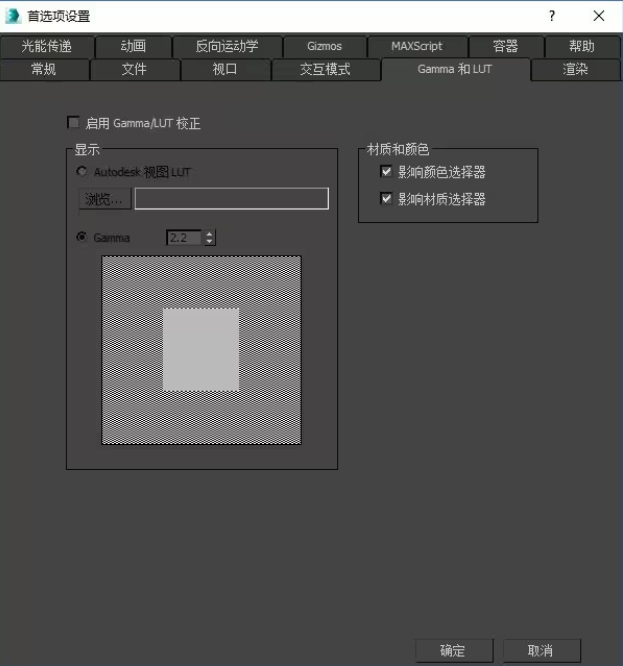Click the 浏览... browse button
The image size is (623, 666).
click(x=104, y=199)
